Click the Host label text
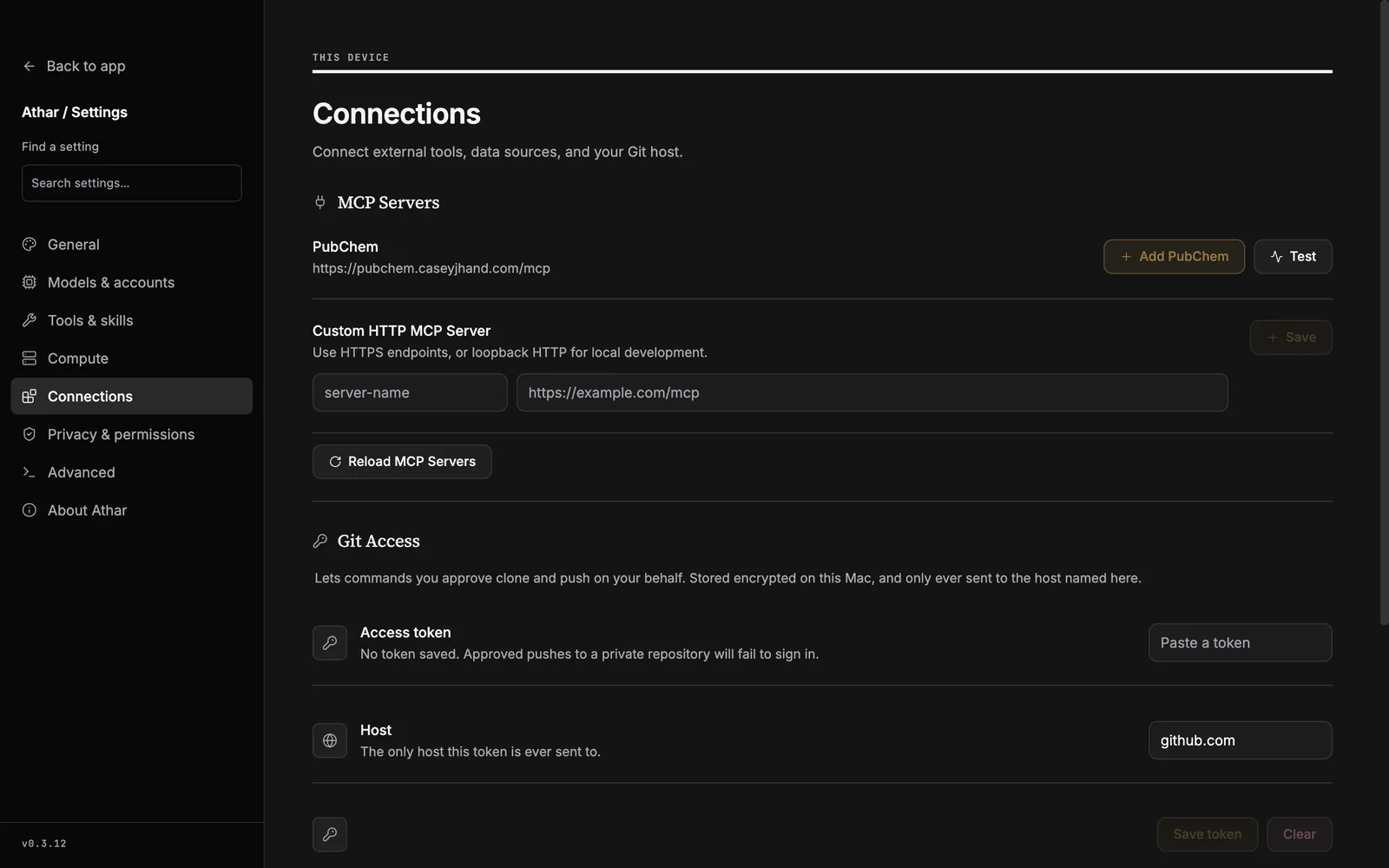Image resolution: width=1389 pixels, height=868 pixels. 376,730
